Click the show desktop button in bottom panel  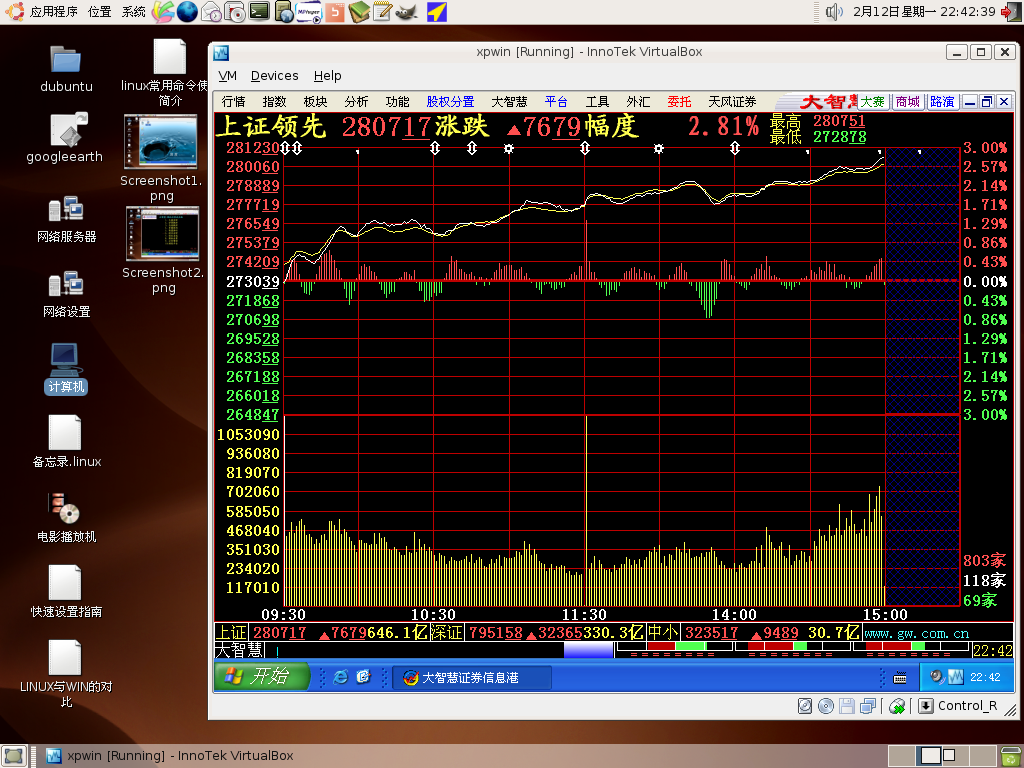click(14, 756)
